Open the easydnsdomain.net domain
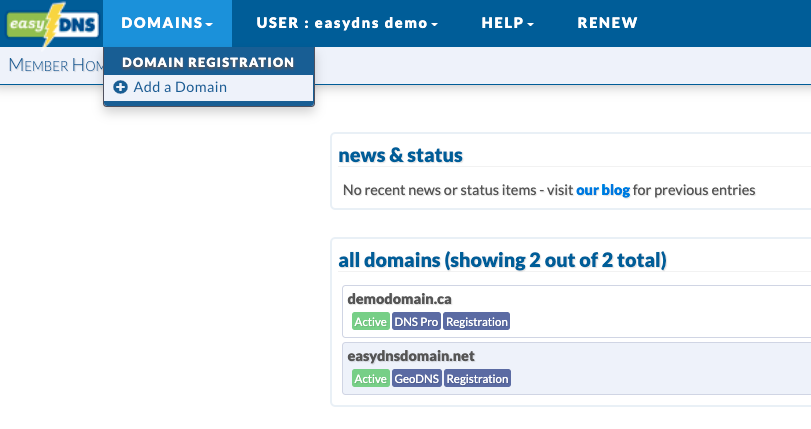Viewport: 811px width, 429px height. point(411,356)
